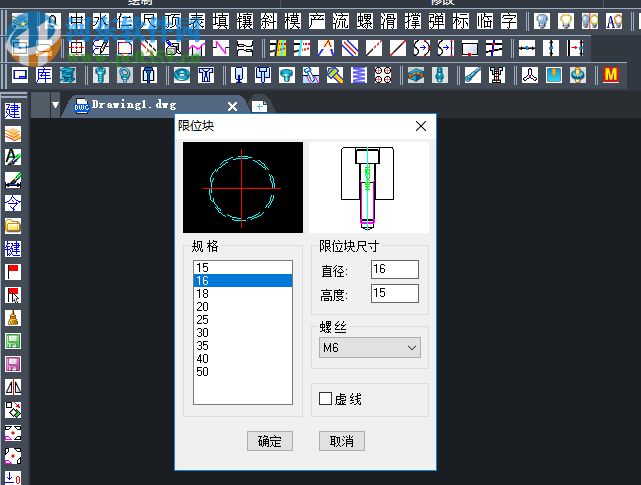Viewport: 641px width, 485px height.
Task: Click the 高度 input field
Action: 395,293
